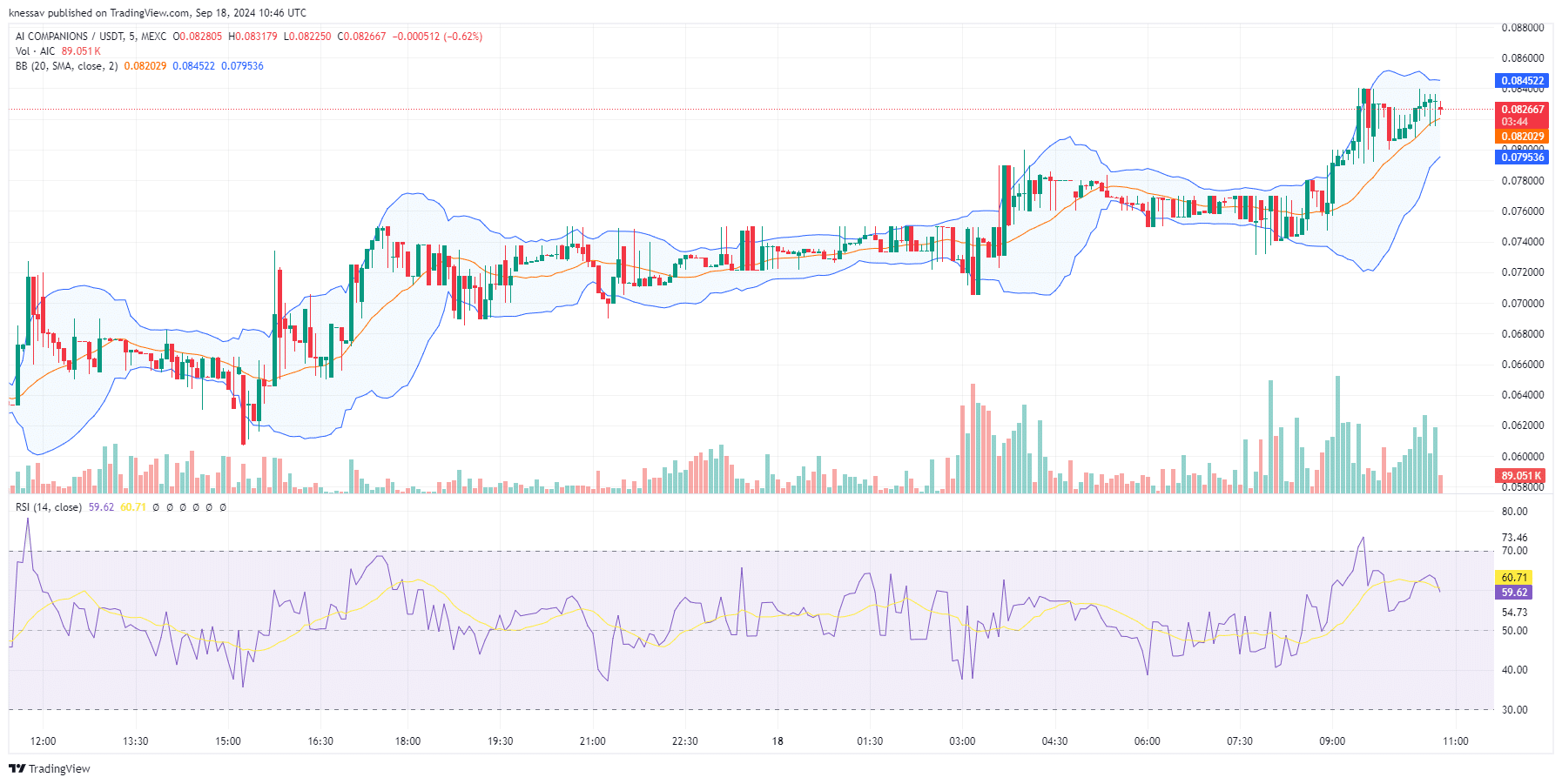Click the blue 0.079536 price axis label
Image resolution: width=1562 pixels, height=784 pixels.
(x=1522, y=157)
